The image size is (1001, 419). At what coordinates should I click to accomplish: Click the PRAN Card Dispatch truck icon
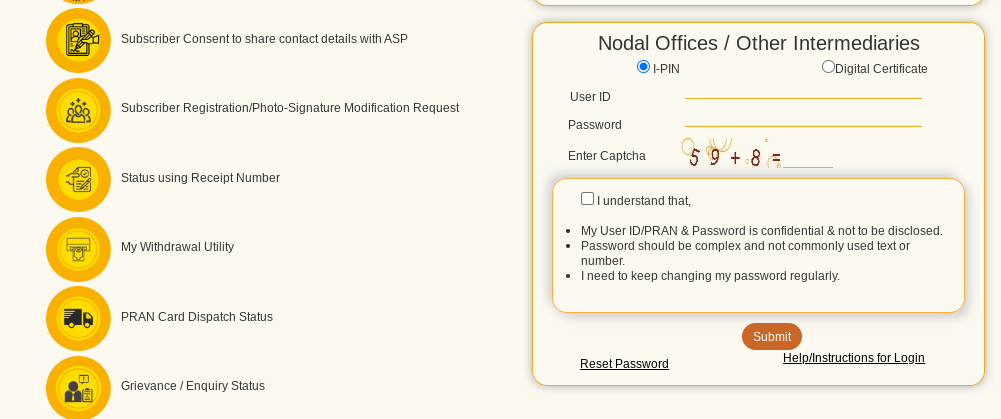(78, 318)
